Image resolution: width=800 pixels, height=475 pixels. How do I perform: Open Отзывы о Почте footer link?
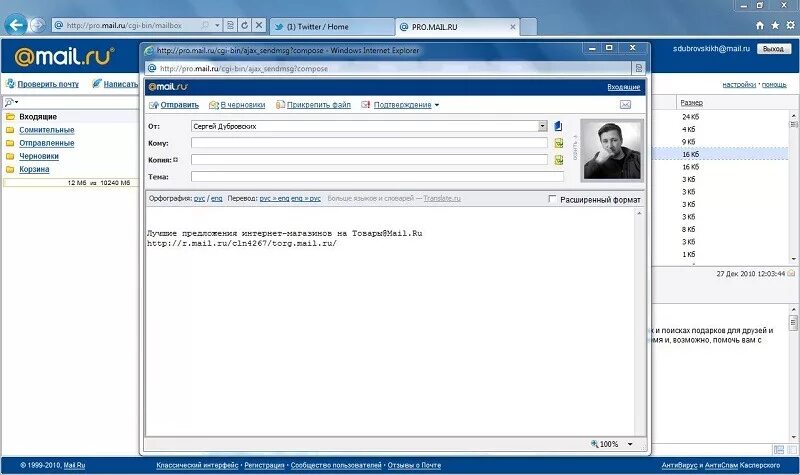tap(414, 465)
